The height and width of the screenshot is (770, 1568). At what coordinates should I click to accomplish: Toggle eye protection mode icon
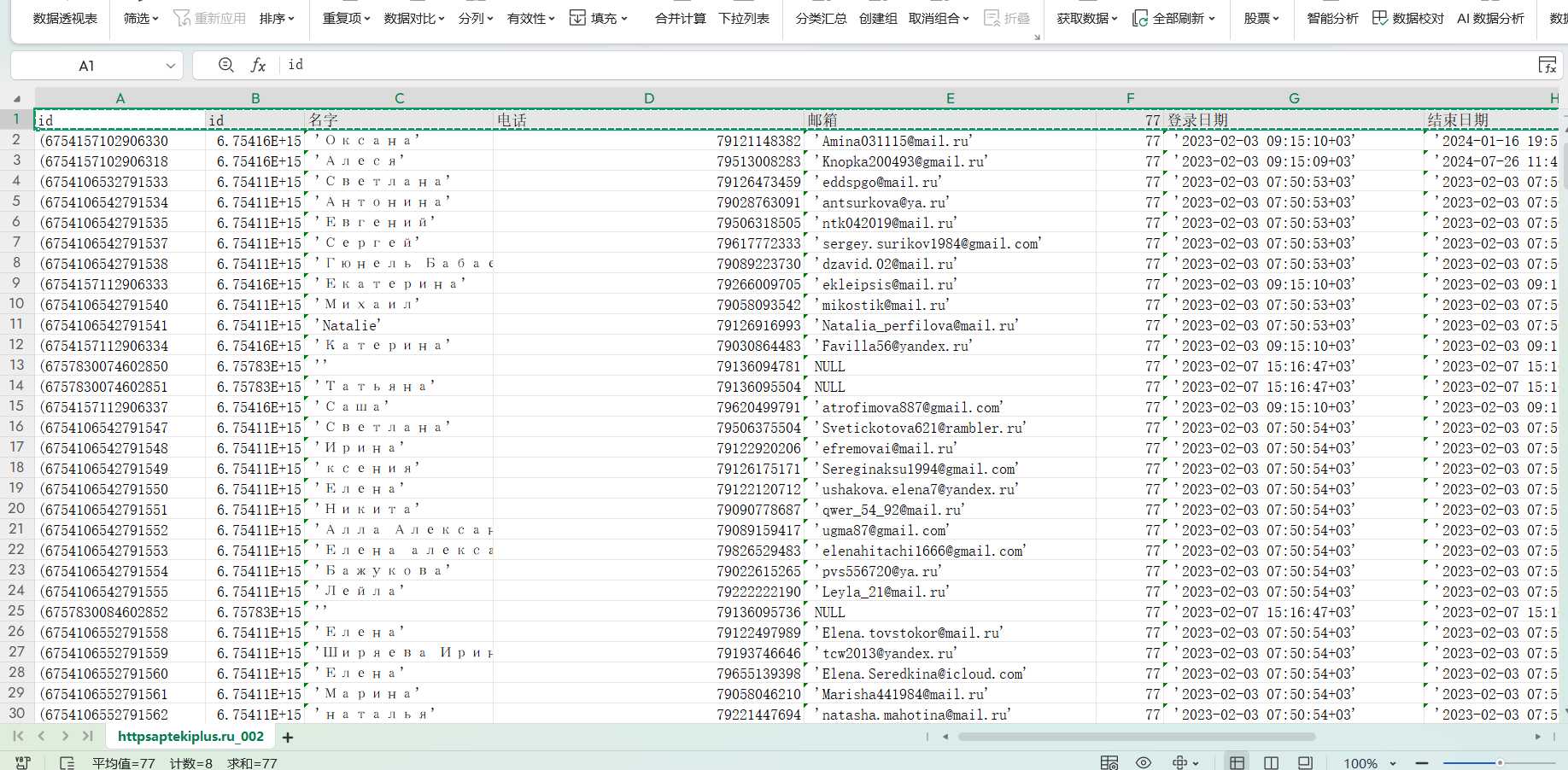point(1144,762)
